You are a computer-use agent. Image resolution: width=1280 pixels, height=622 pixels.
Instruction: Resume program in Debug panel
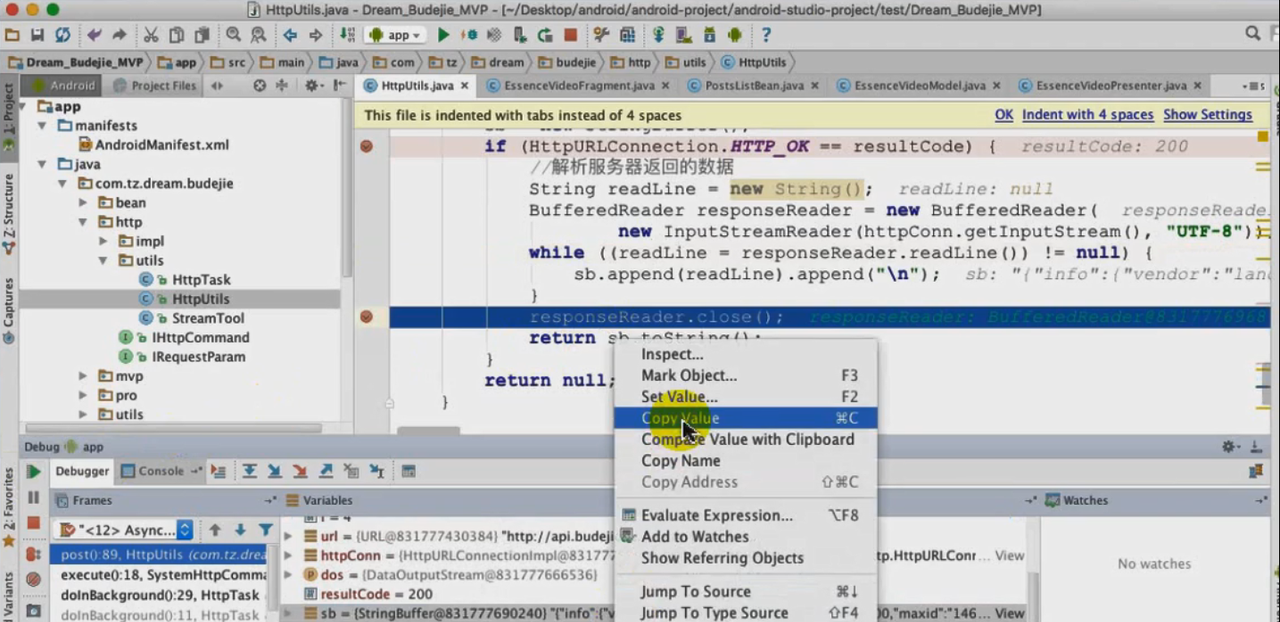(x=34, y=471)
